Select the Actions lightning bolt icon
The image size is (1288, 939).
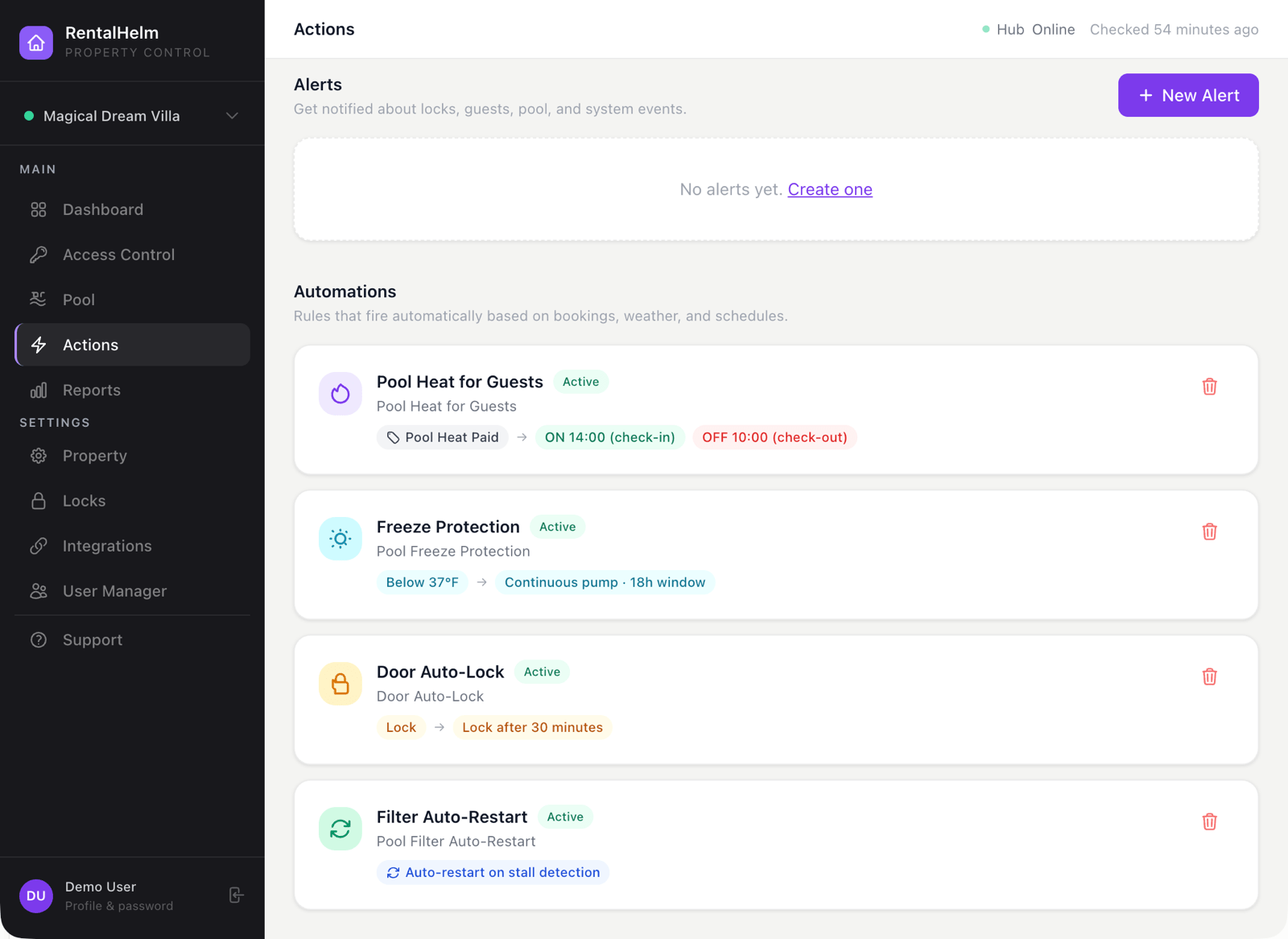(38, 345)
